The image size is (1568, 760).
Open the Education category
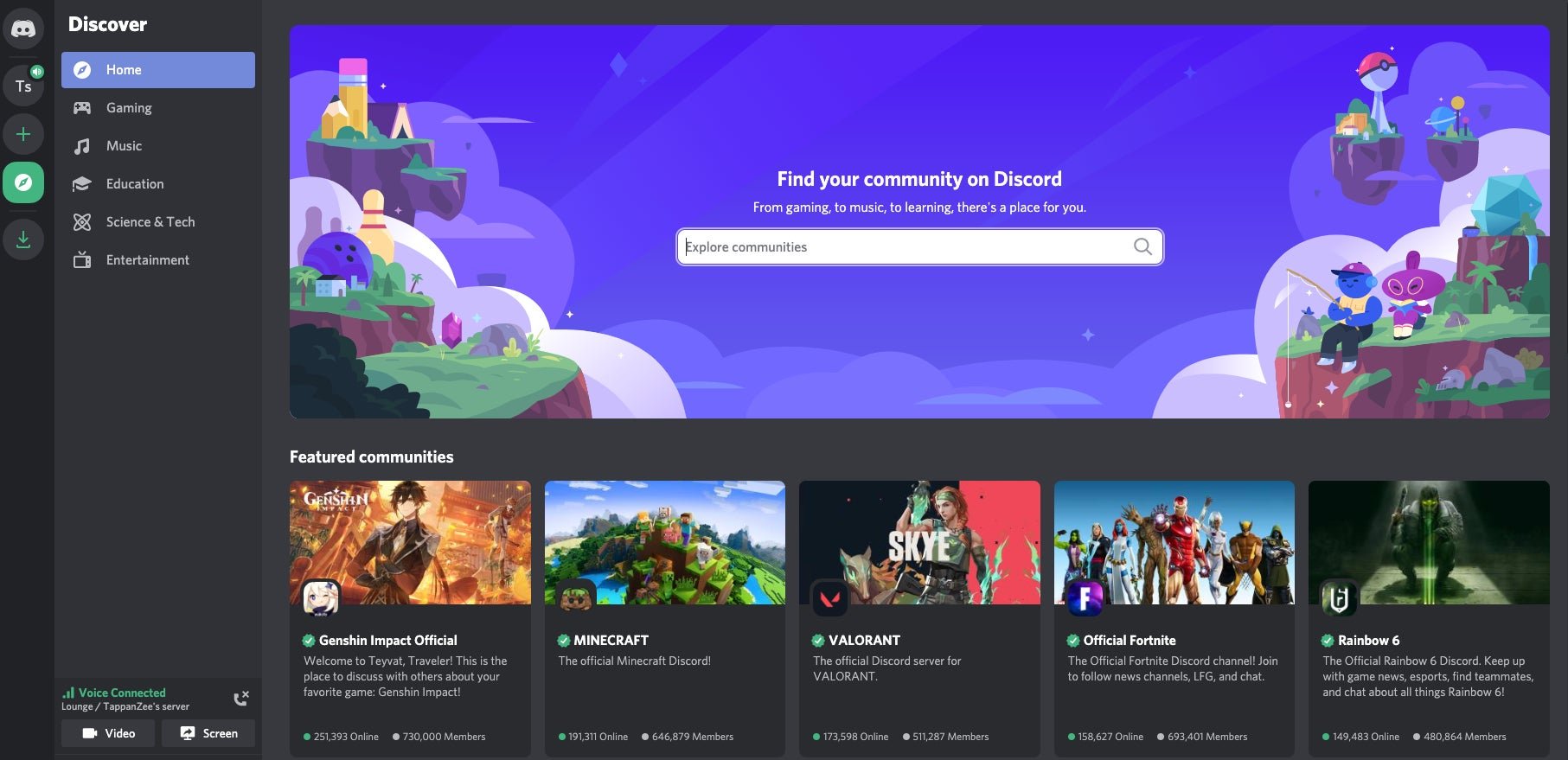(x=158, y=184)
